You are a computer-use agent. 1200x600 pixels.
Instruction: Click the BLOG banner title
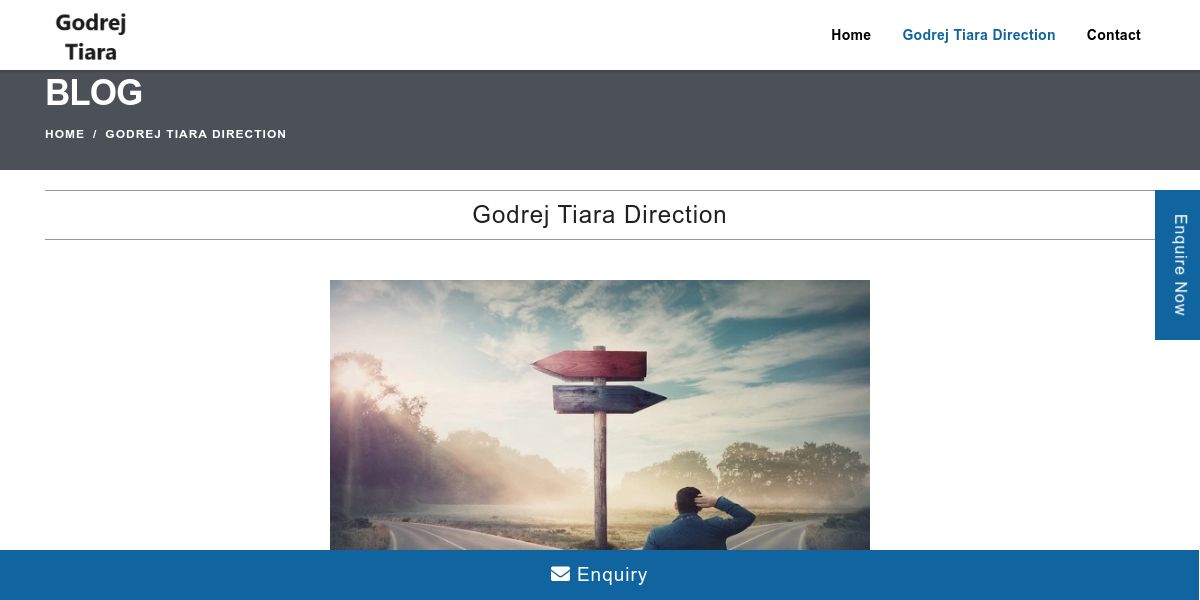pos(94,93)
